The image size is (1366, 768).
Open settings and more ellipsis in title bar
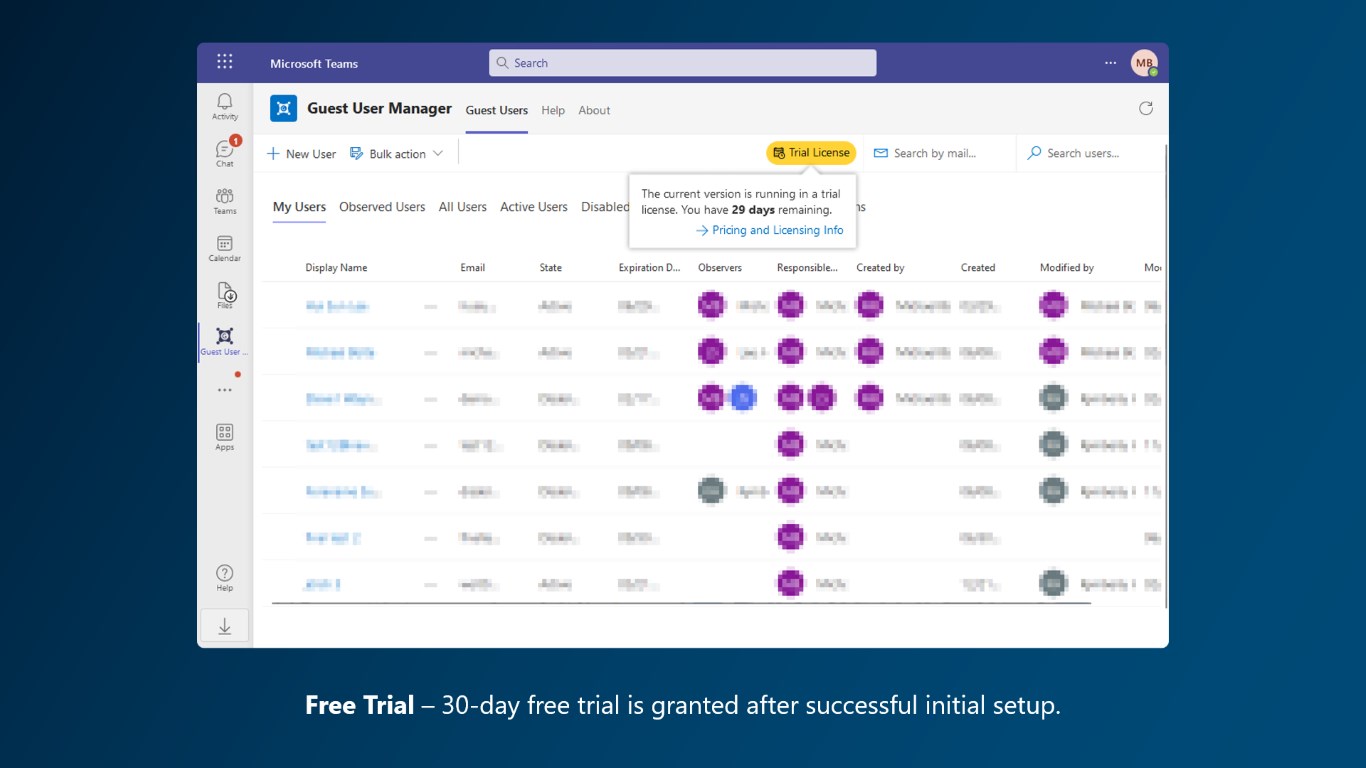[x=1110, y=62]
